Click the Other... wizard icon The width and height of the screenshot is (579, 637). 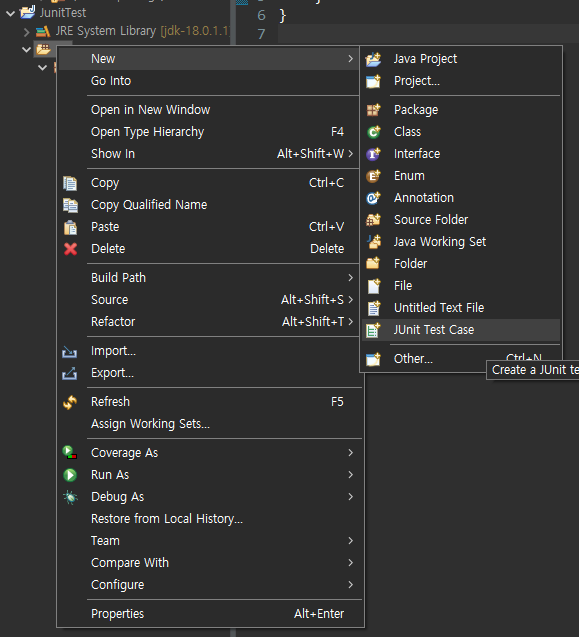click(x=373, y=359)
